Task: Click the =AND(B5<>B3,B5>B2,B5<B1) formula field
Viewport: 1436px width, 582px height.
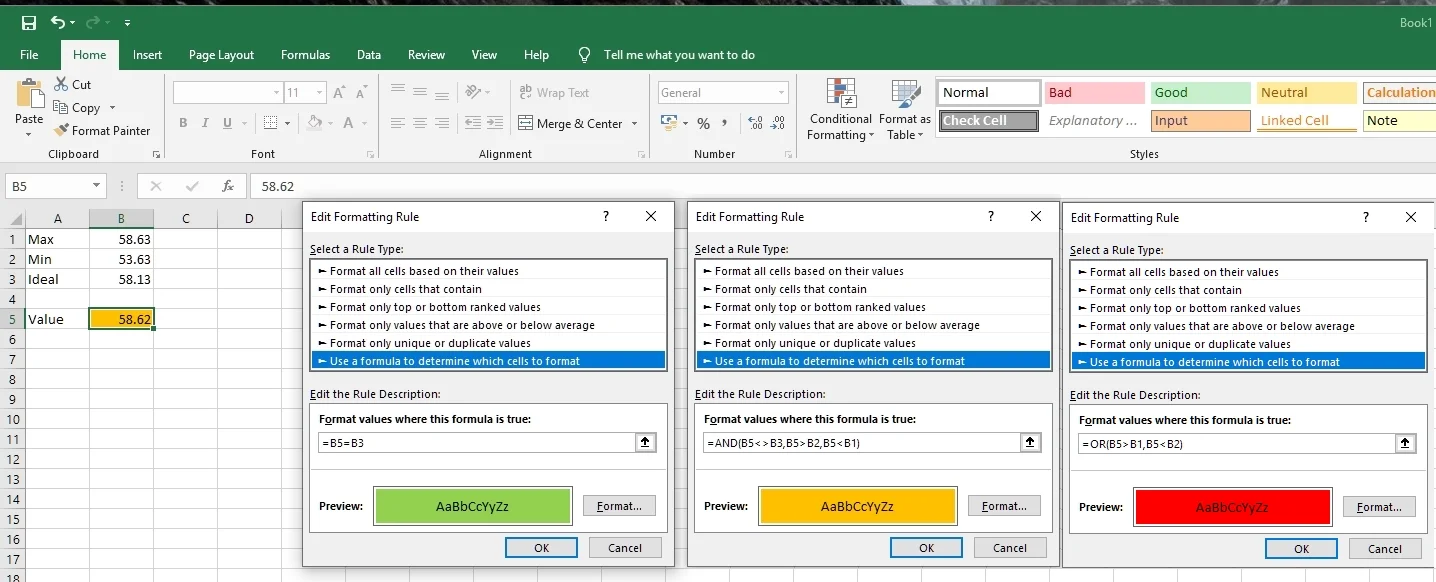Action: [862, 443]
